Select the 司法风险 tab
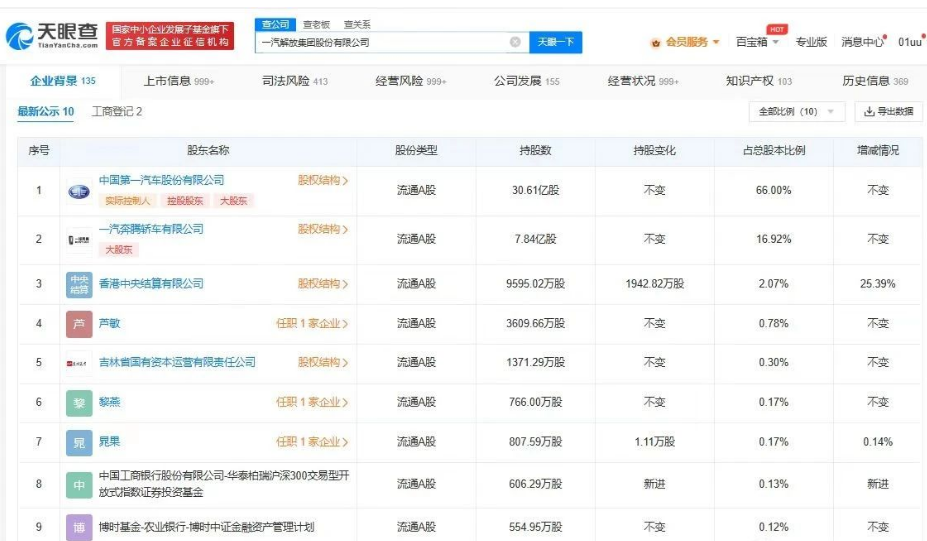The height and width of the screenshot is (541, 927). [x=294, y=81]
